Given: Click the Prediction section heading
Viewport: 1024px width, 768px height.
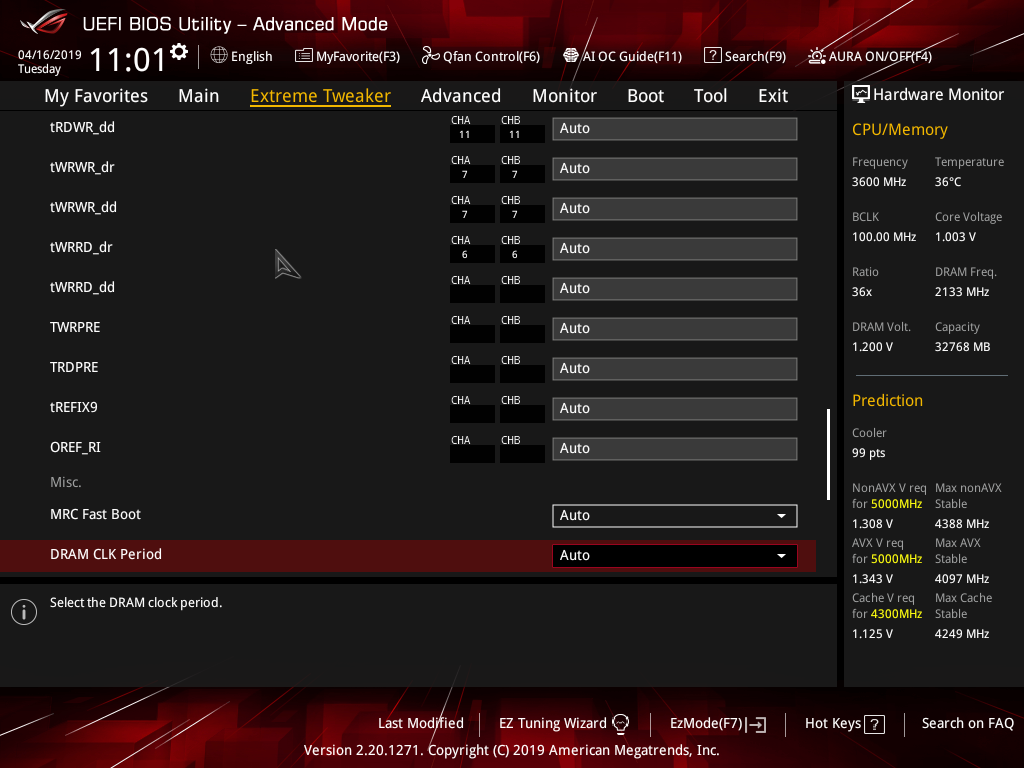Looking at the screenshot, I should pyautogui.click(x=887, y=400).
